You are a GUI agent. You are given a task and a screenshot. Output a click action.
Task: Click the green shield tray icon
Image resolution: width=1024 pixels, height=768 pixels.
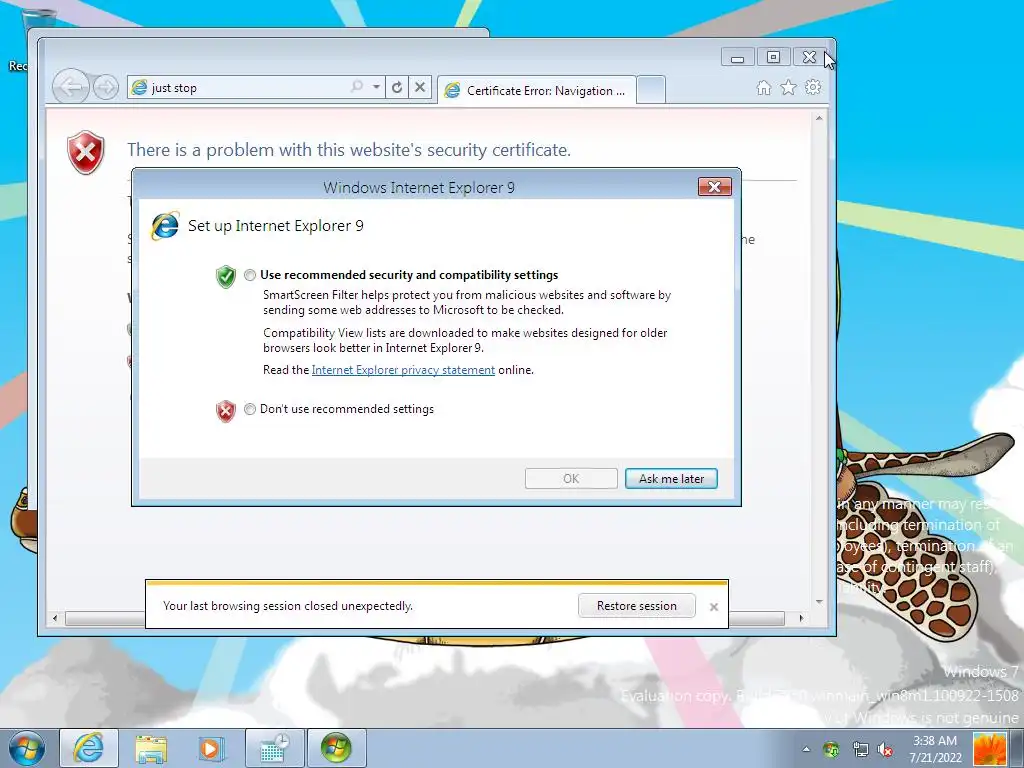(831, 749)
